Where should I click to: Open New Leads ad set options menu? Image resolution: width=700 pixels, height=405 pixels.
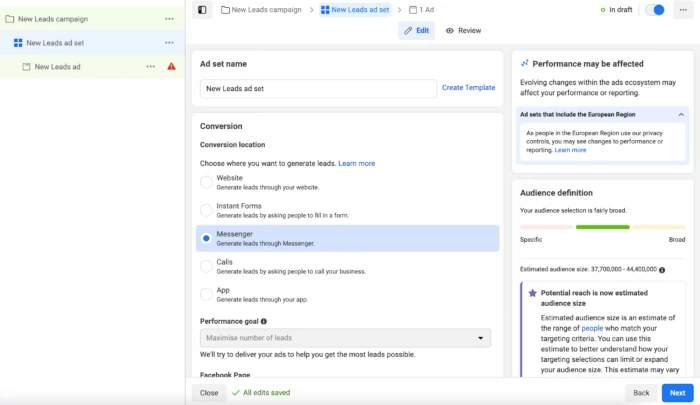pos(169,42)
